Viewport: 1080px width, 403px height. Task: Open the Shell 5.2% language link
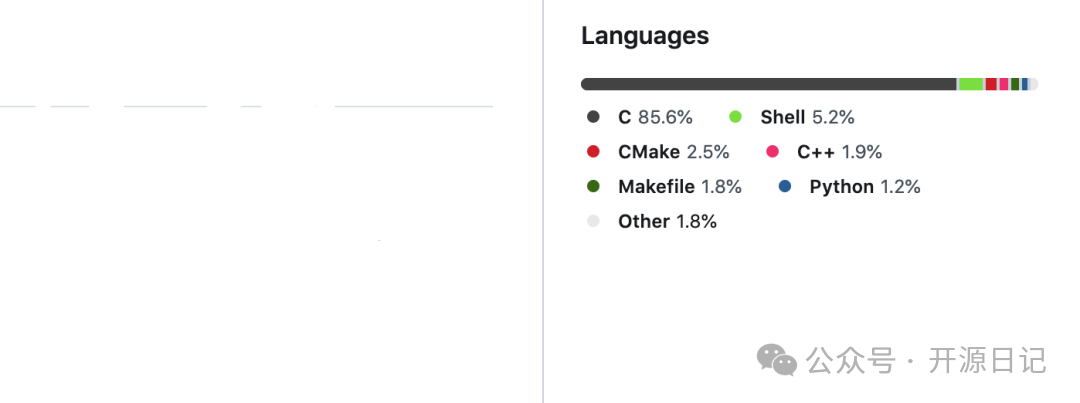807,117
